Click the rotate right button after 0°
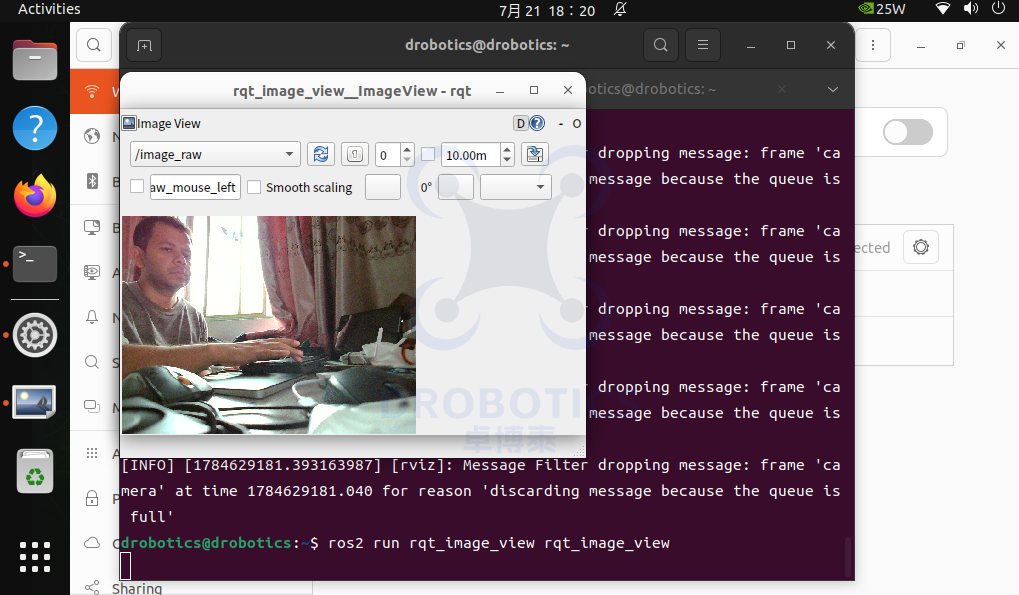The width and height of the screenshot is (1019, 595). (456, 187)
